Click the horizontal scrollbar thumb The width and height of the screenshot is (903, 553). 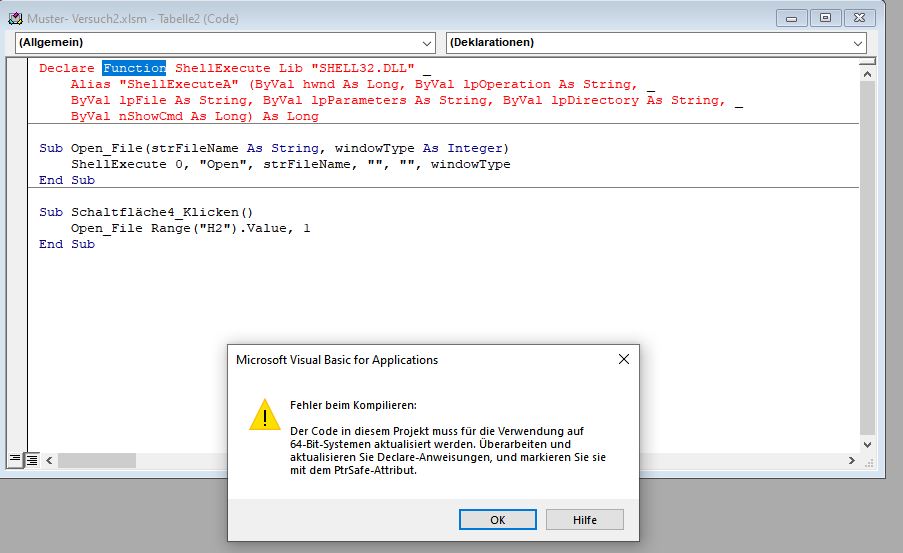click(x=97, y=460)
